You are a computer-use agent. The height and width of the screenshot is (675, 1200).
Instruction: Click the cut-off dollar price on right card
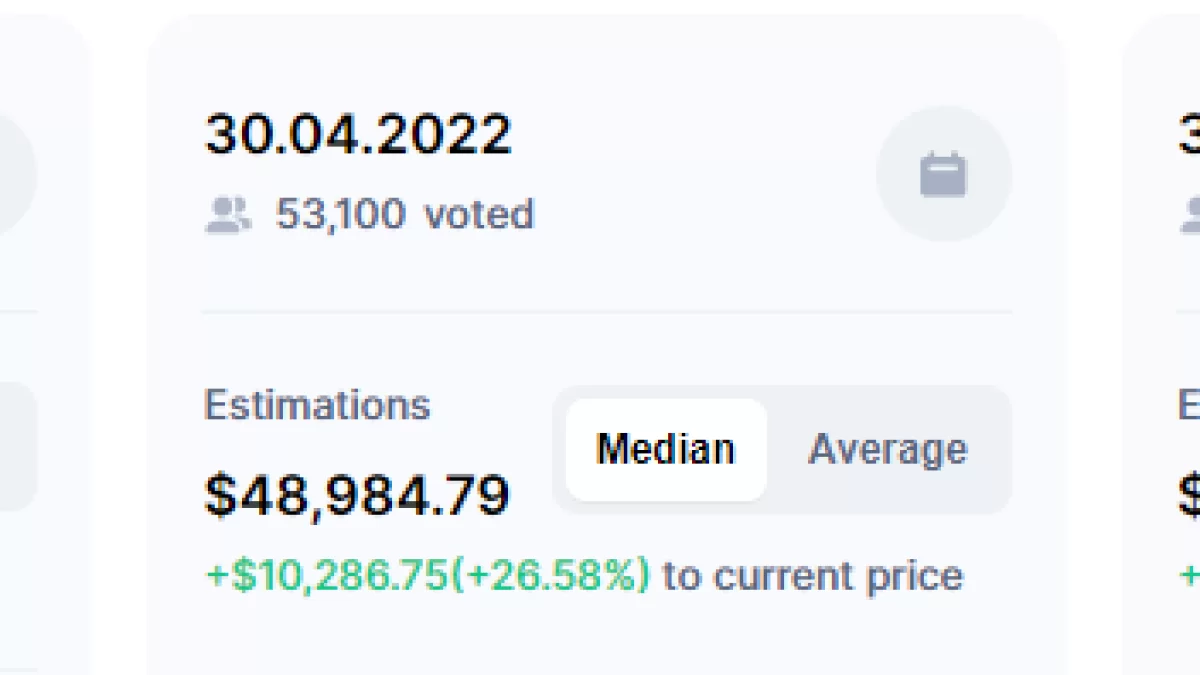coord(1189,494)
